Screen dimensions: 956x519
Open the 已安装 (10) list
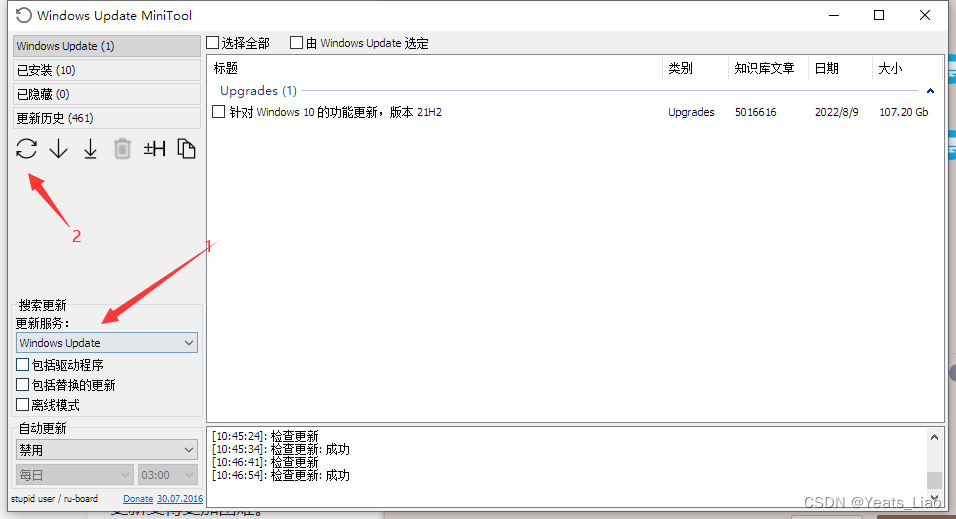(x=107, y=70)
